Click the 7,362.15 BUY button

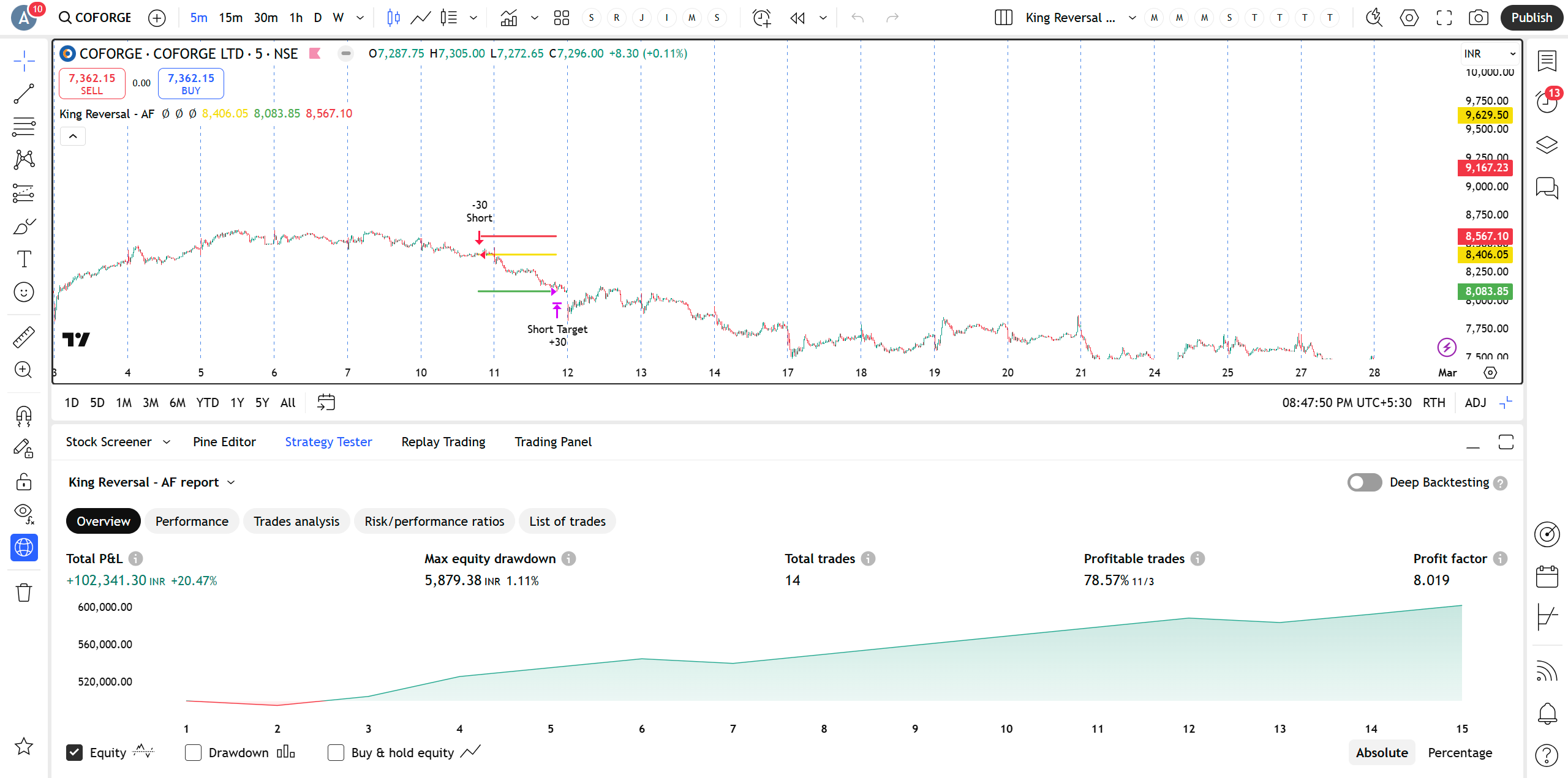[191, 84]
